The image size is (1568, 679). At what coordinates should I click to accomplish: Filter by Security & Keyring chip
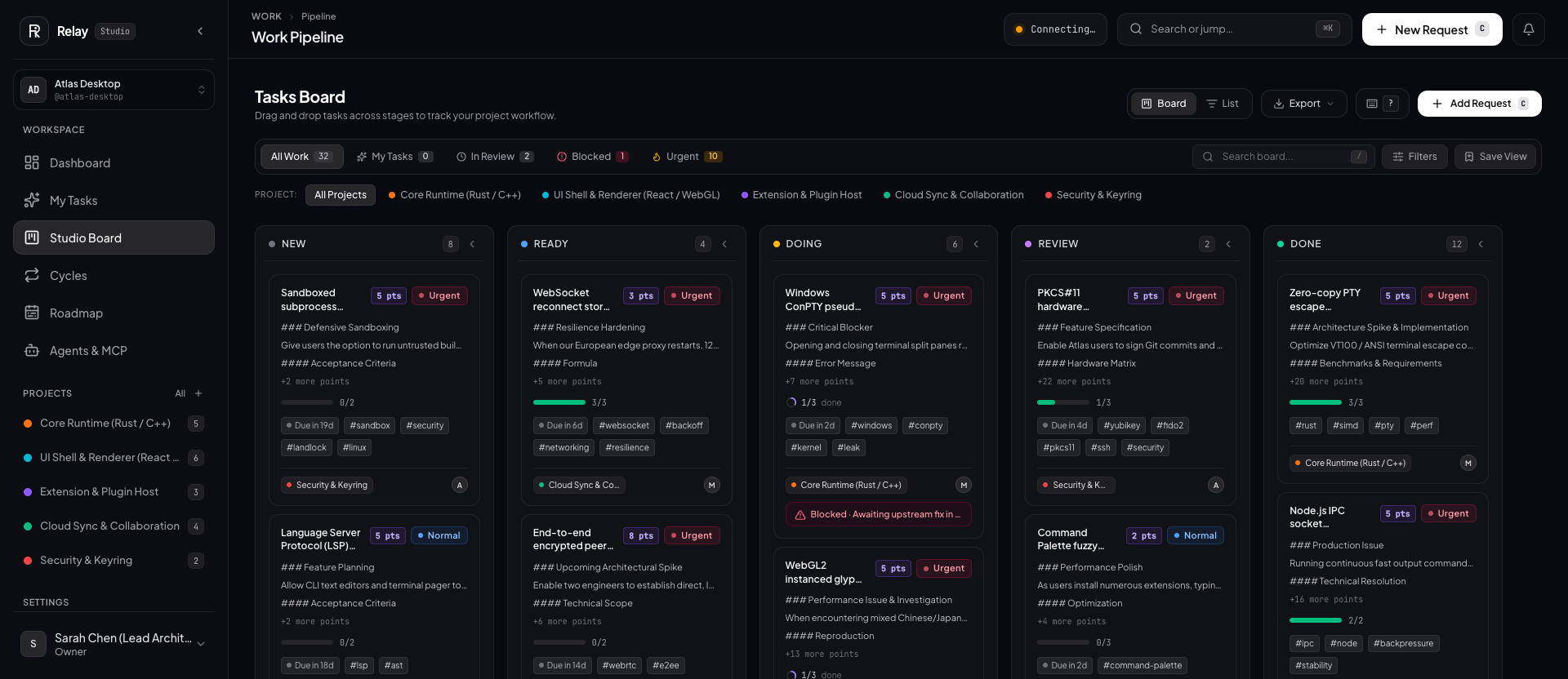1094,195
